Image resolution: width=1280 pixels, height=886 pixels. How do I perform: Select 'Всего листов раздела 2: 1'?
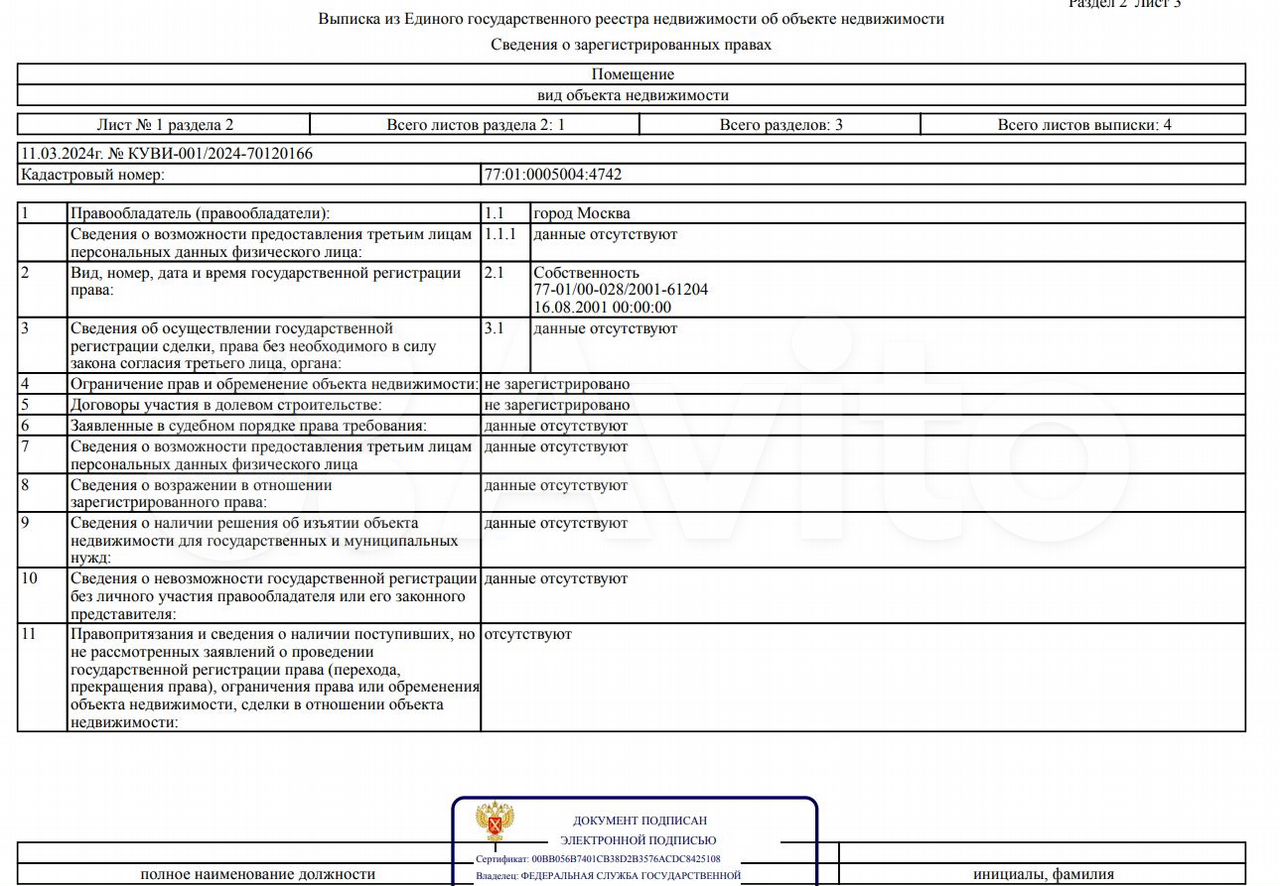(475, 125)
